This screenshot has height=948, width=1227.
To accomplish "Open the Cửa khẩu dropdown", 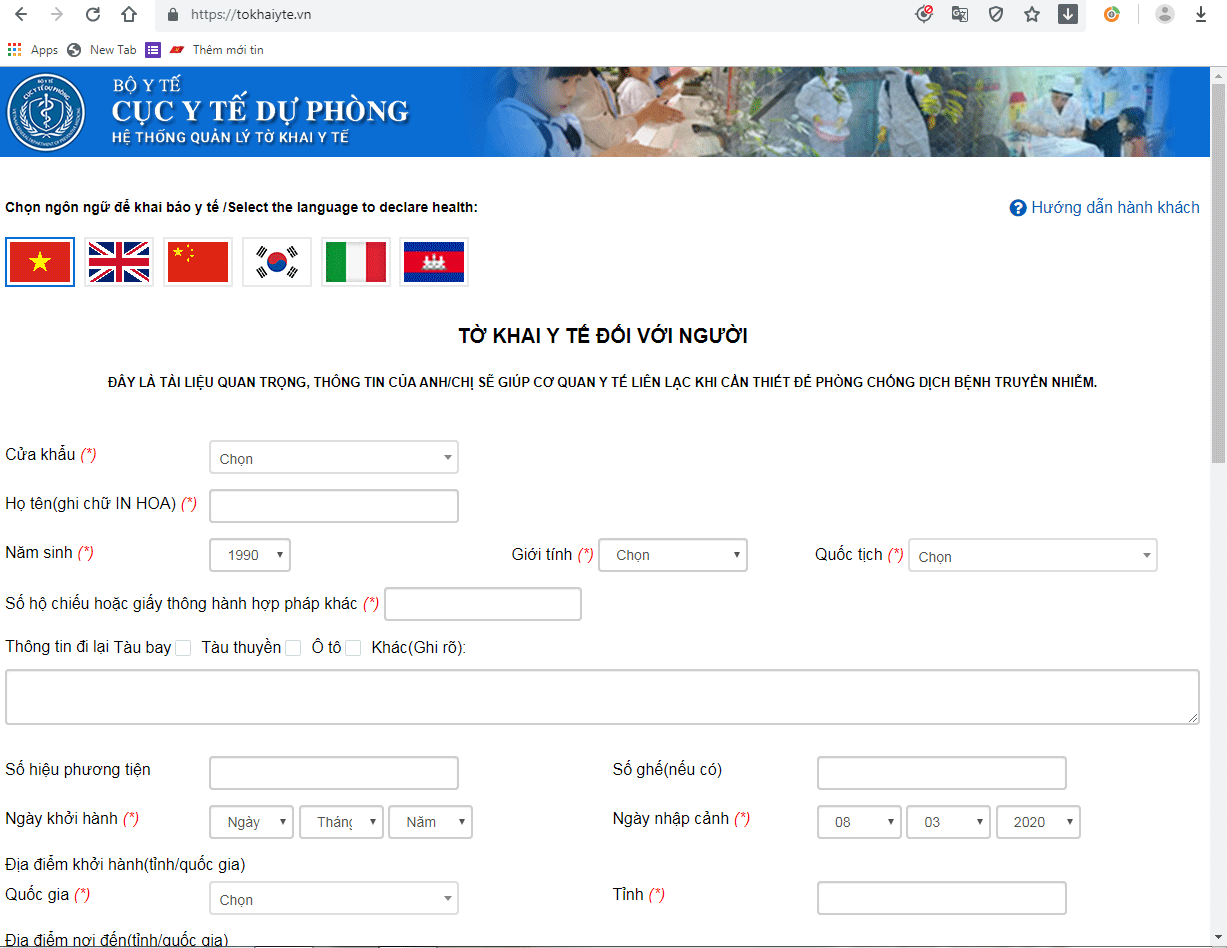I will 334,458.
